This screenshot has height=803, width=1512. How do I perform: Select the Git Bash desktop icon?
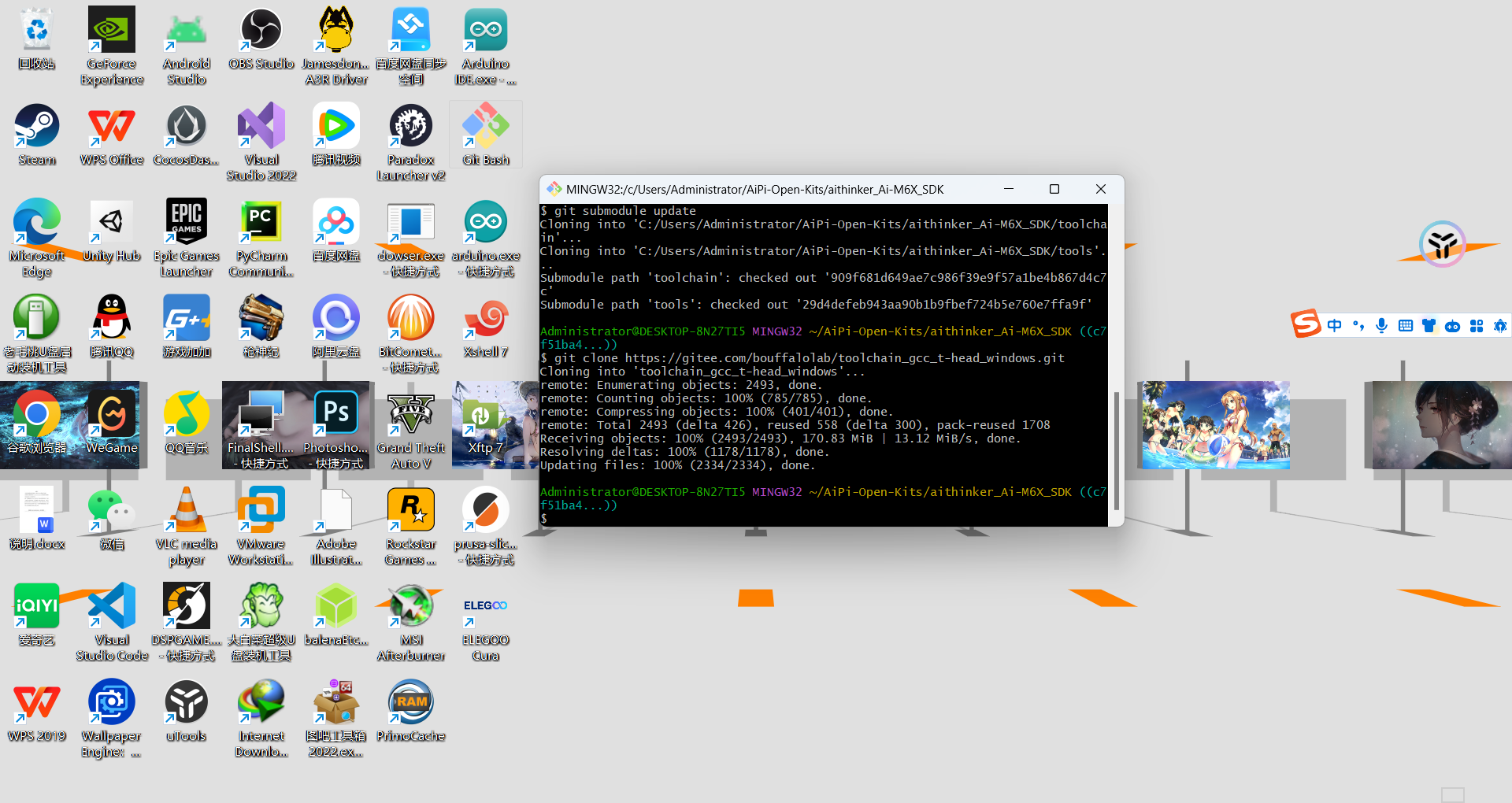pos(486,135)
